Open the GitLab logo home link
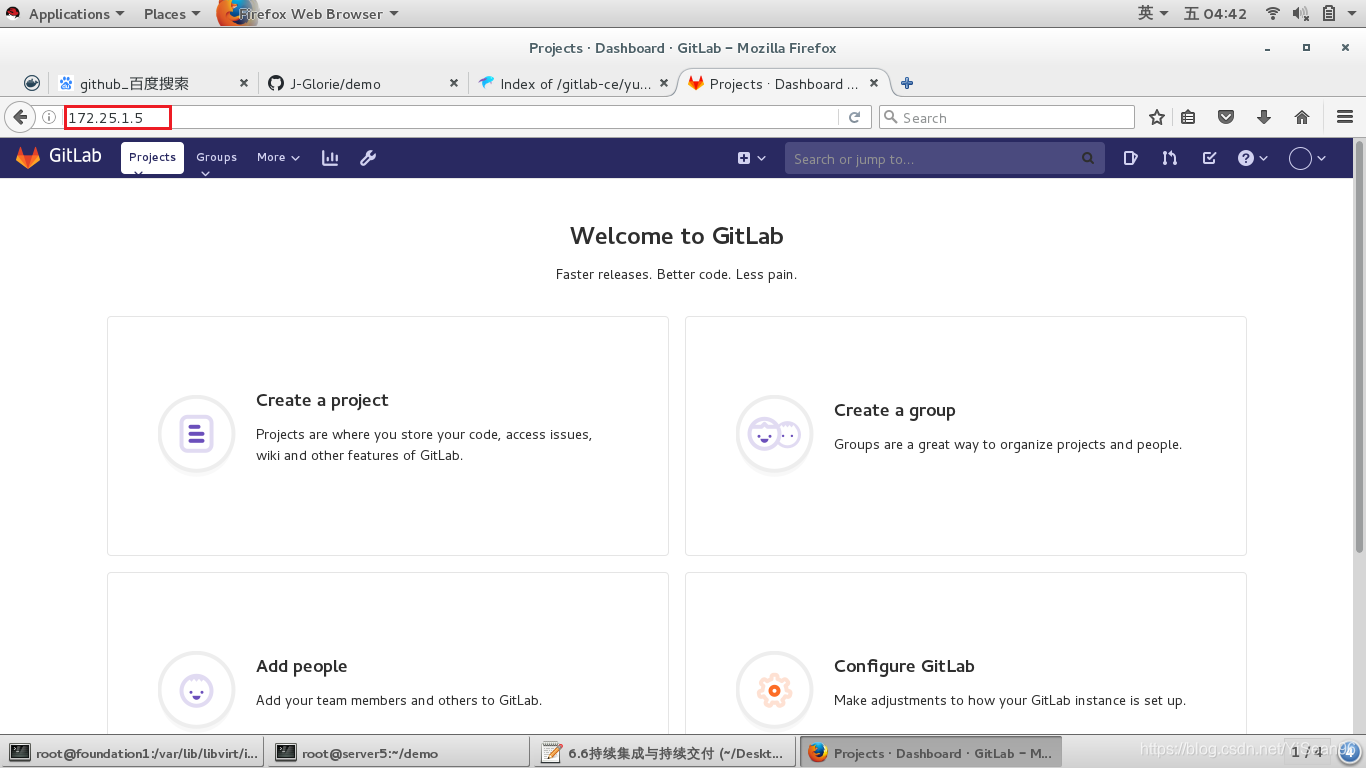1366x768 pixels. point(58,157)
